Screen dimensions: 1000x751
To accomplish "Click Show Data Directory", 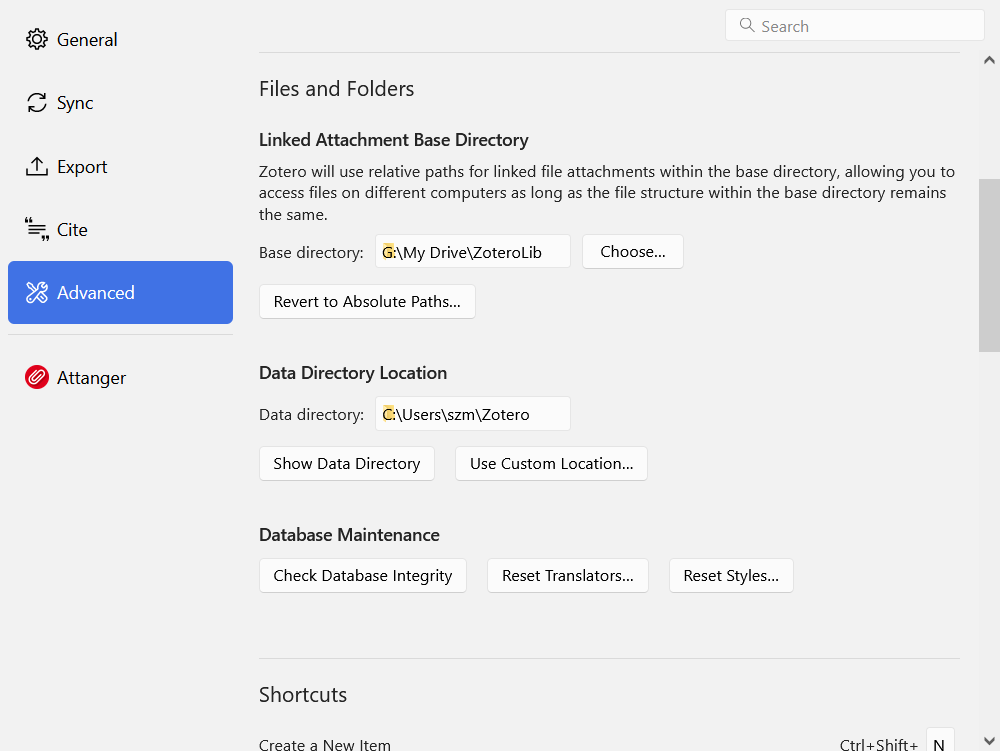I will click(x=347, y=463).
